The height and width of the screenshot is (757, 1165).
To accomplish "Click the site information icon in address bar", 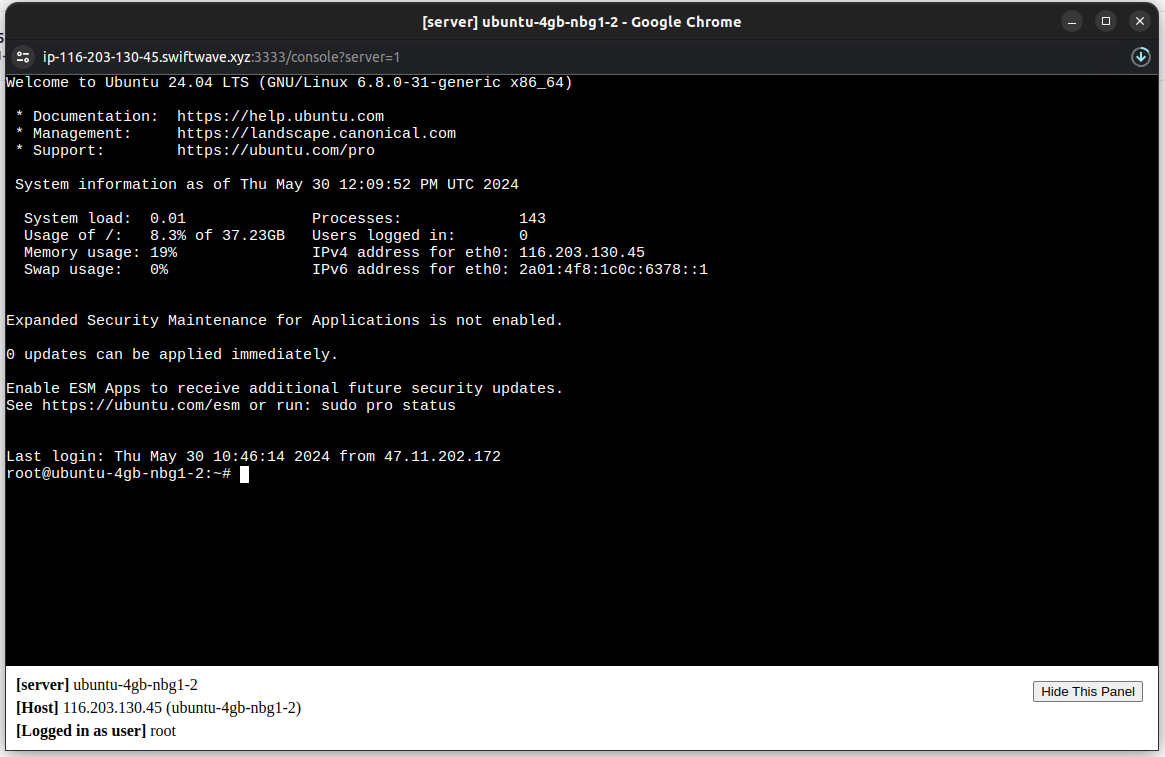I will 23,57.
